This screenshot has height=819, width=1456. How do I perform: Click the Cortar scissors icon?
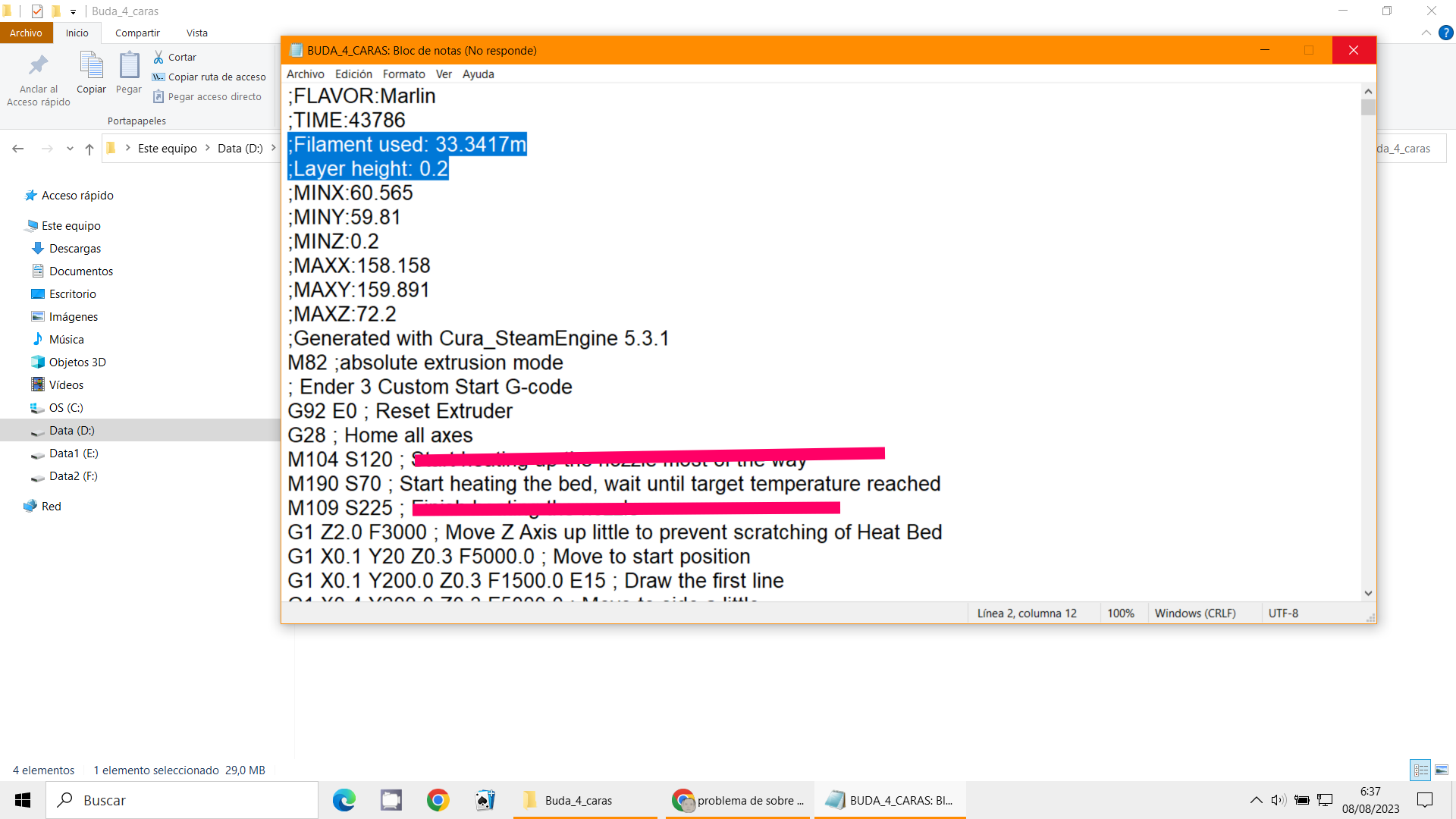tap(158, 57)
